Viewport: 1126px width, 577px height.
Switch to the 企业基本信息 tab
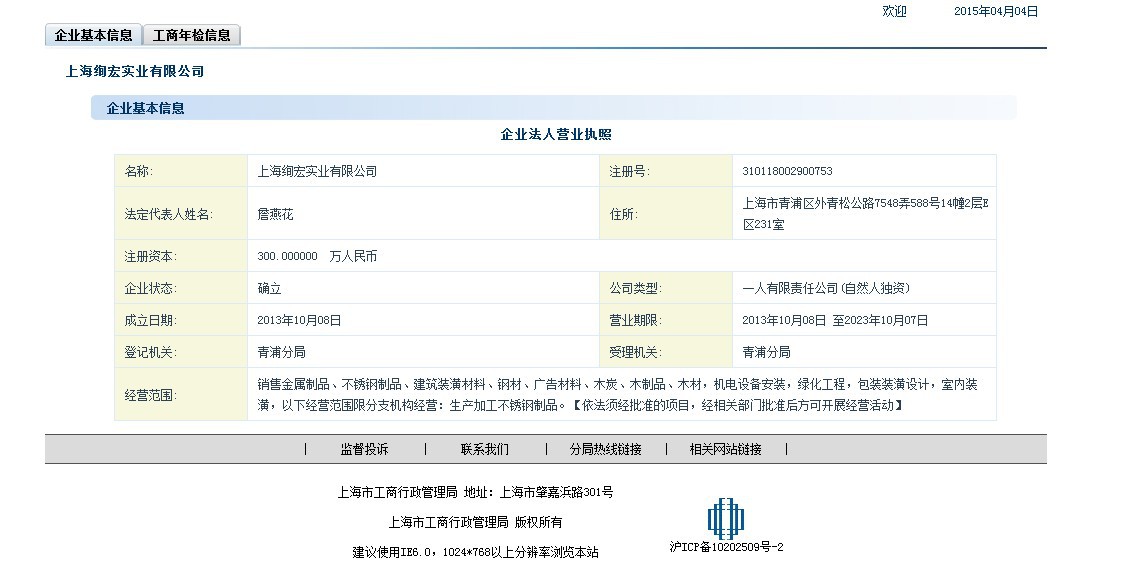(94, 35)
